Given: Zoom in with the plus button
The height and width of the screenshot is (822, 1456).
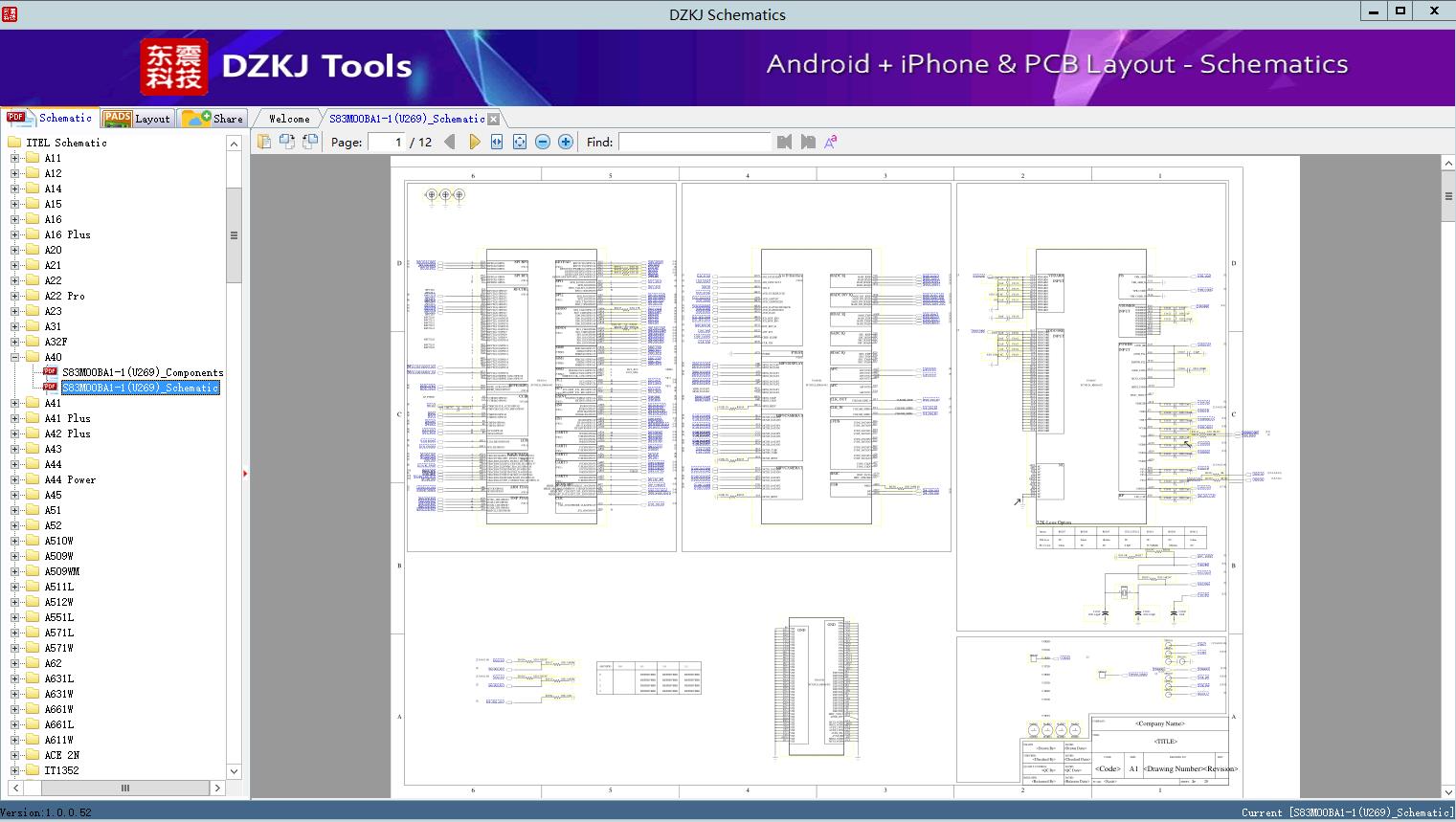Looking at the screenshot, I should point(566,142).
